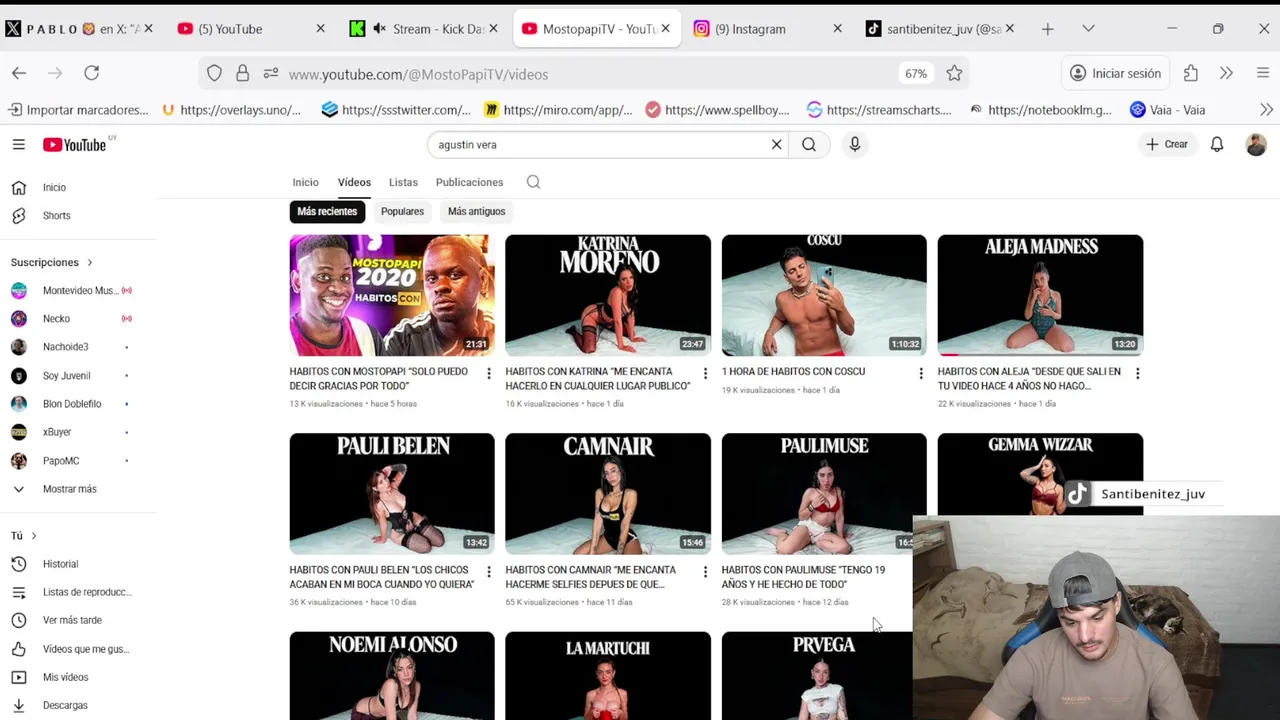Select the Más antiguos filter chip

click(476, 211)
